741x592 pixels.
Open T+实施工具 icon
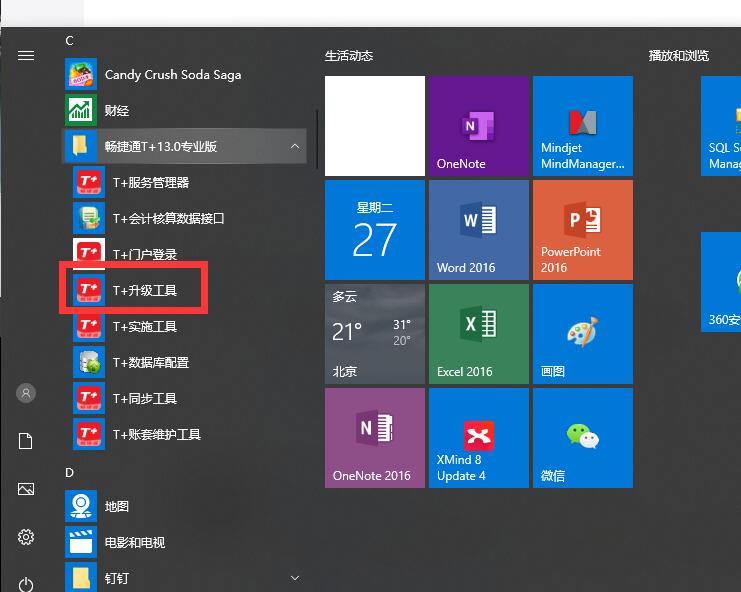point(89,326)
